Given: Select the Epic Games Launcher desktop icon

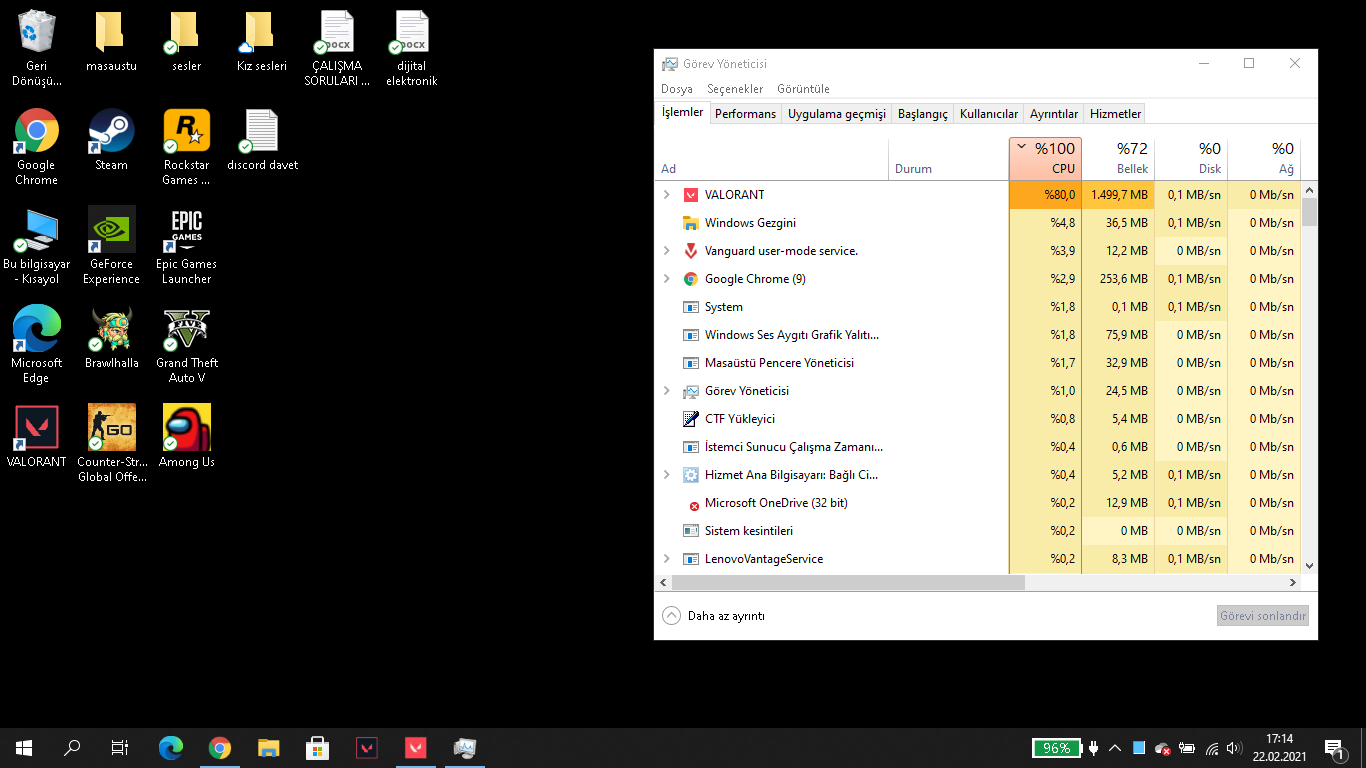Looking at the screenshot, I should [x=187, y=246].
